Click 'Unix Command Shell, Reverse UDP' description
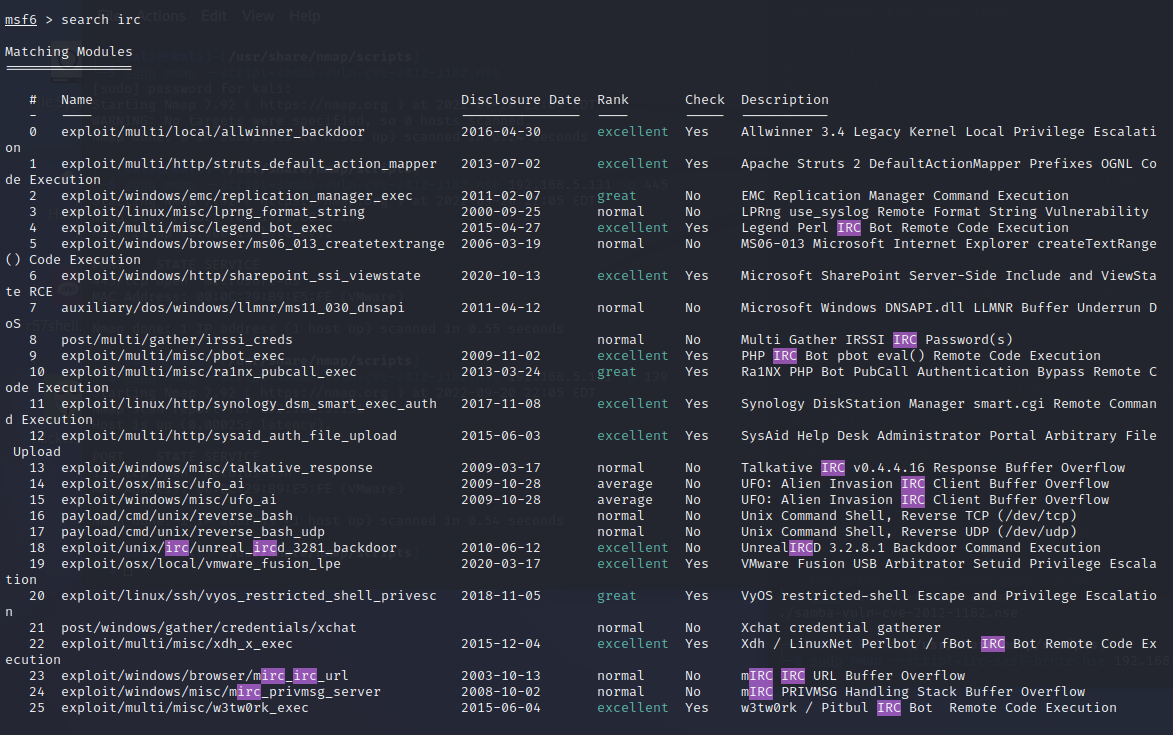 (909, 532)
